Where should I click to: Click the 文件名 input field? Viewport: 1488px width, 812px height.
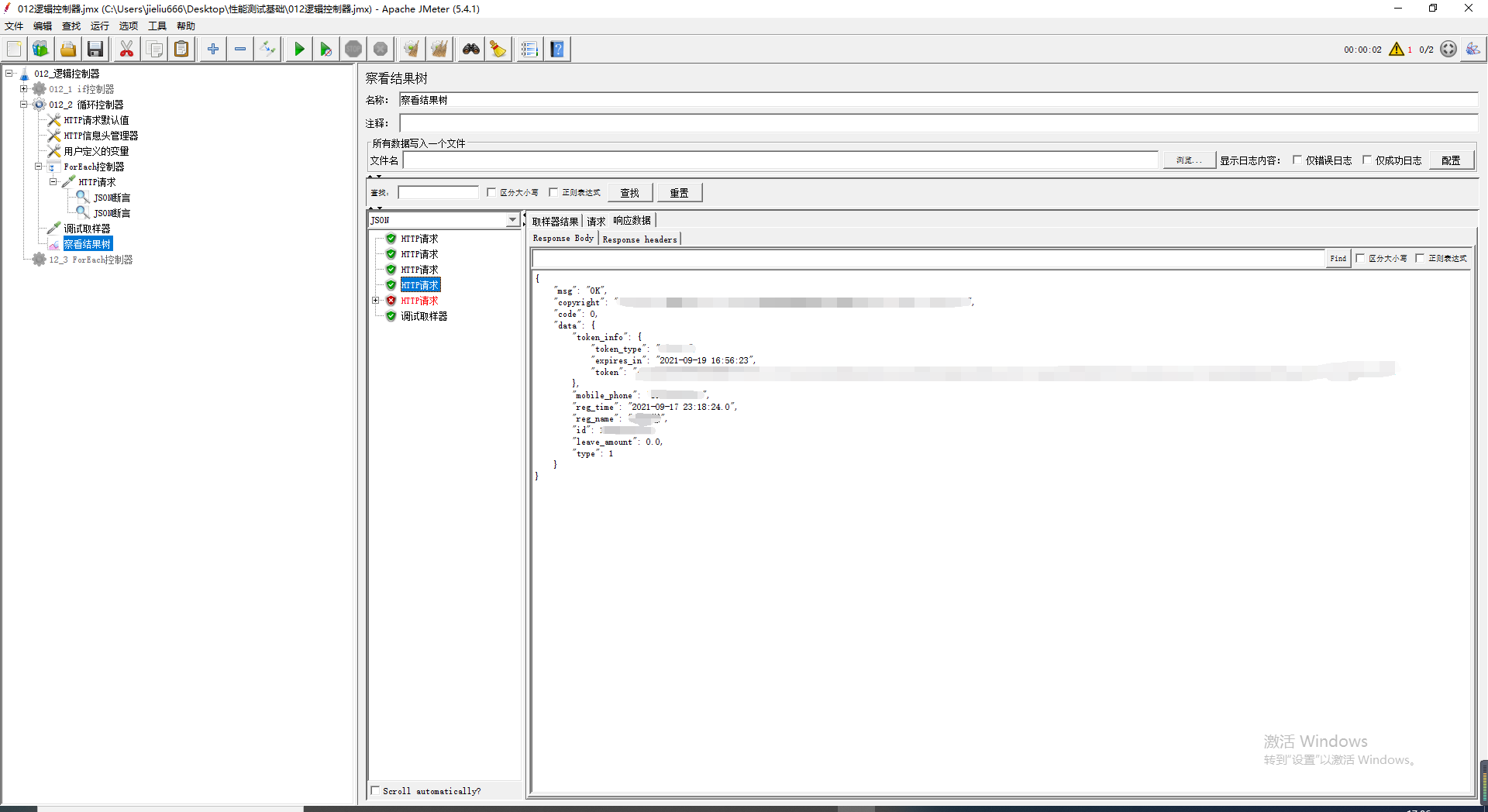click(780, 160)
